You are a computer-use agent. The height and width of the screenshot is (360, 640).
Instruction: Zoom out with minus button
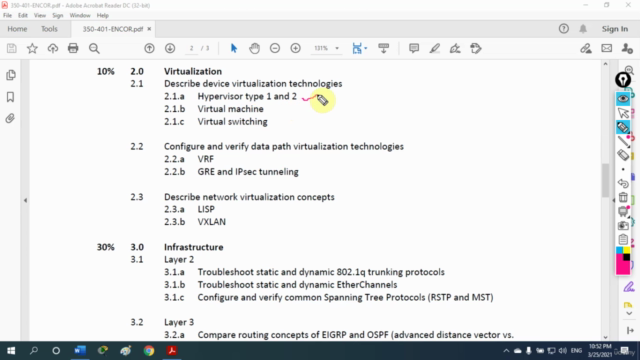tap(275, 49)
